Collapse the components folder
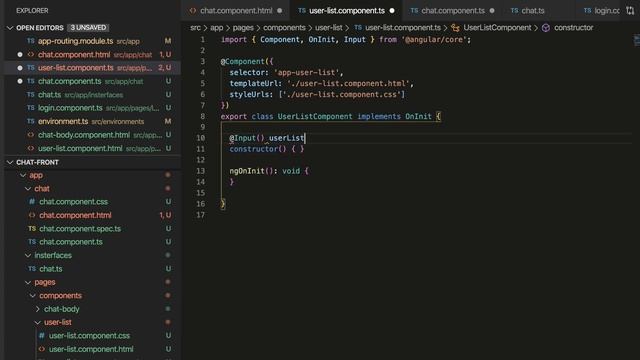The height and width of the screenshot is (360, 640). coord(33,296)
